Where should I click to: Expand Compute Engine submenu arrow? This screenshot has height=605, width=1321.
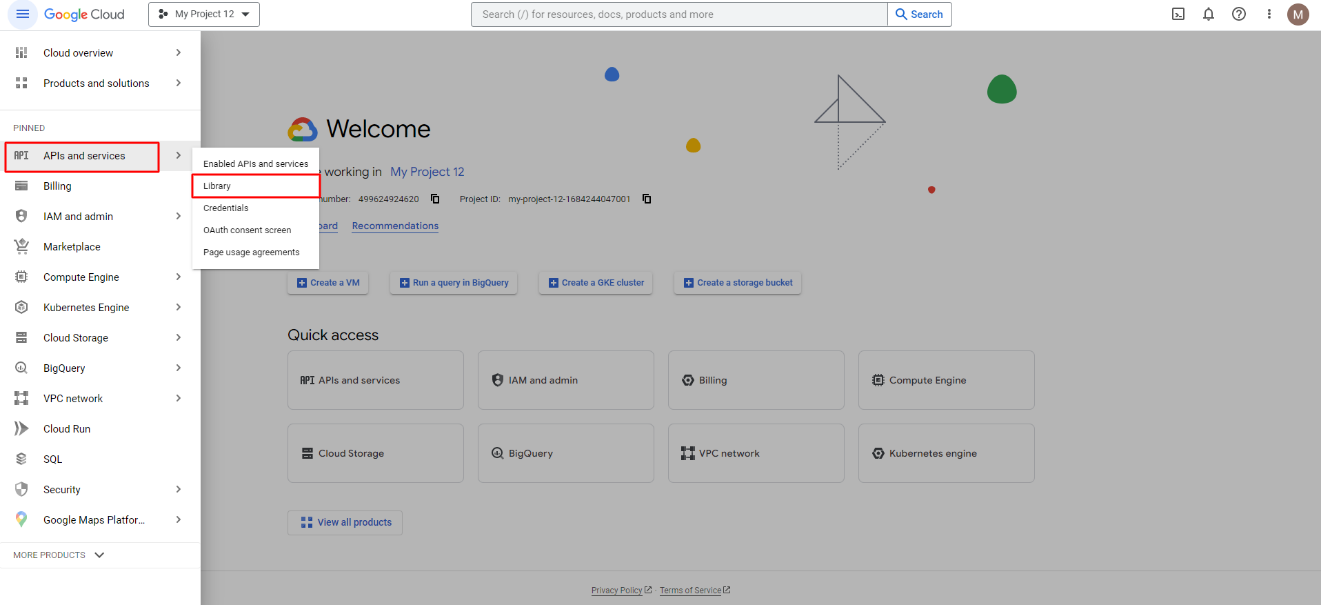pos(179,277)
